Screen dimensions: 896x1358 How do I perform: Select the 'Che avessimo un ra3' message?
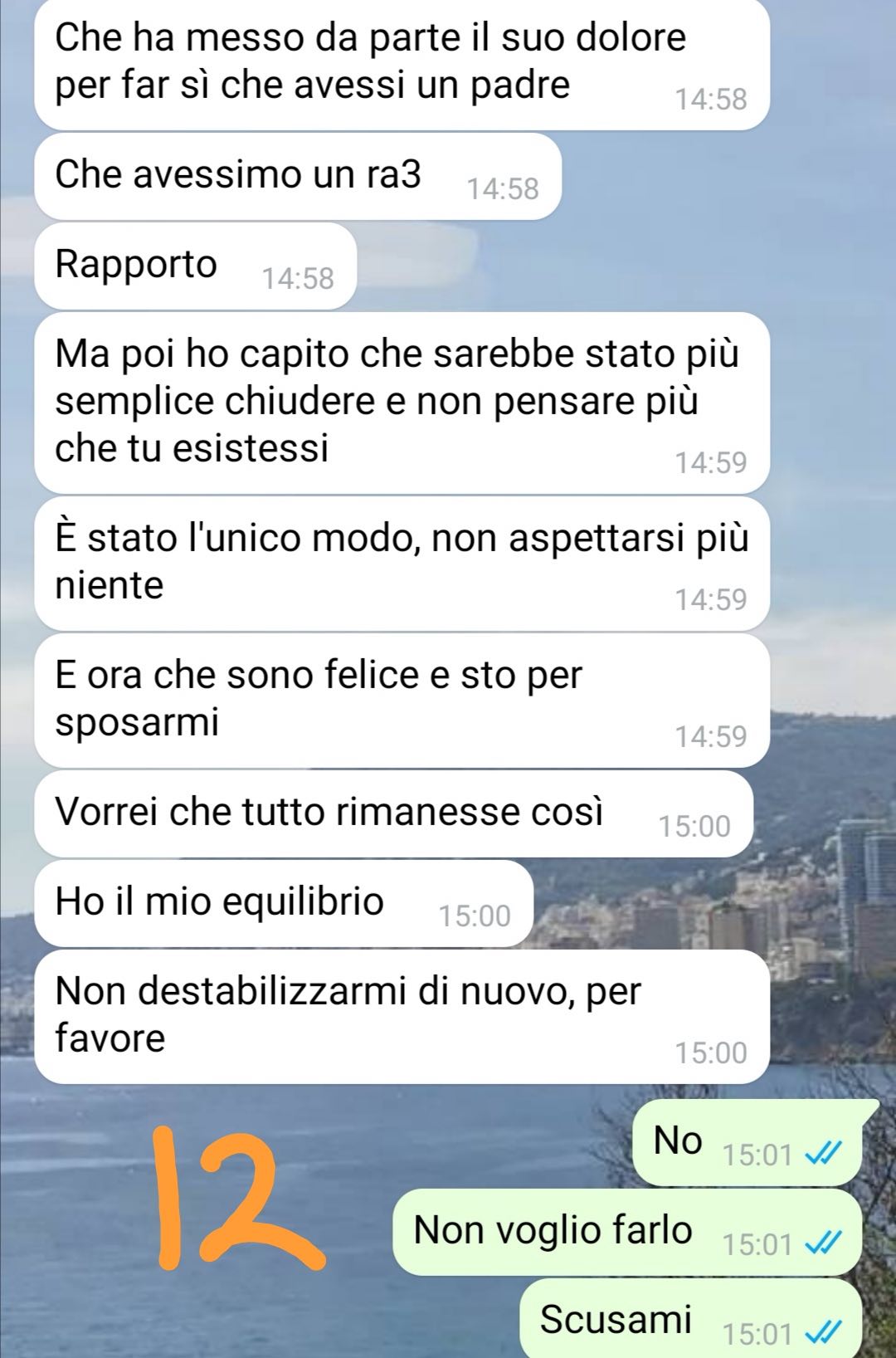pyautogui.click(x=298, y=176)
